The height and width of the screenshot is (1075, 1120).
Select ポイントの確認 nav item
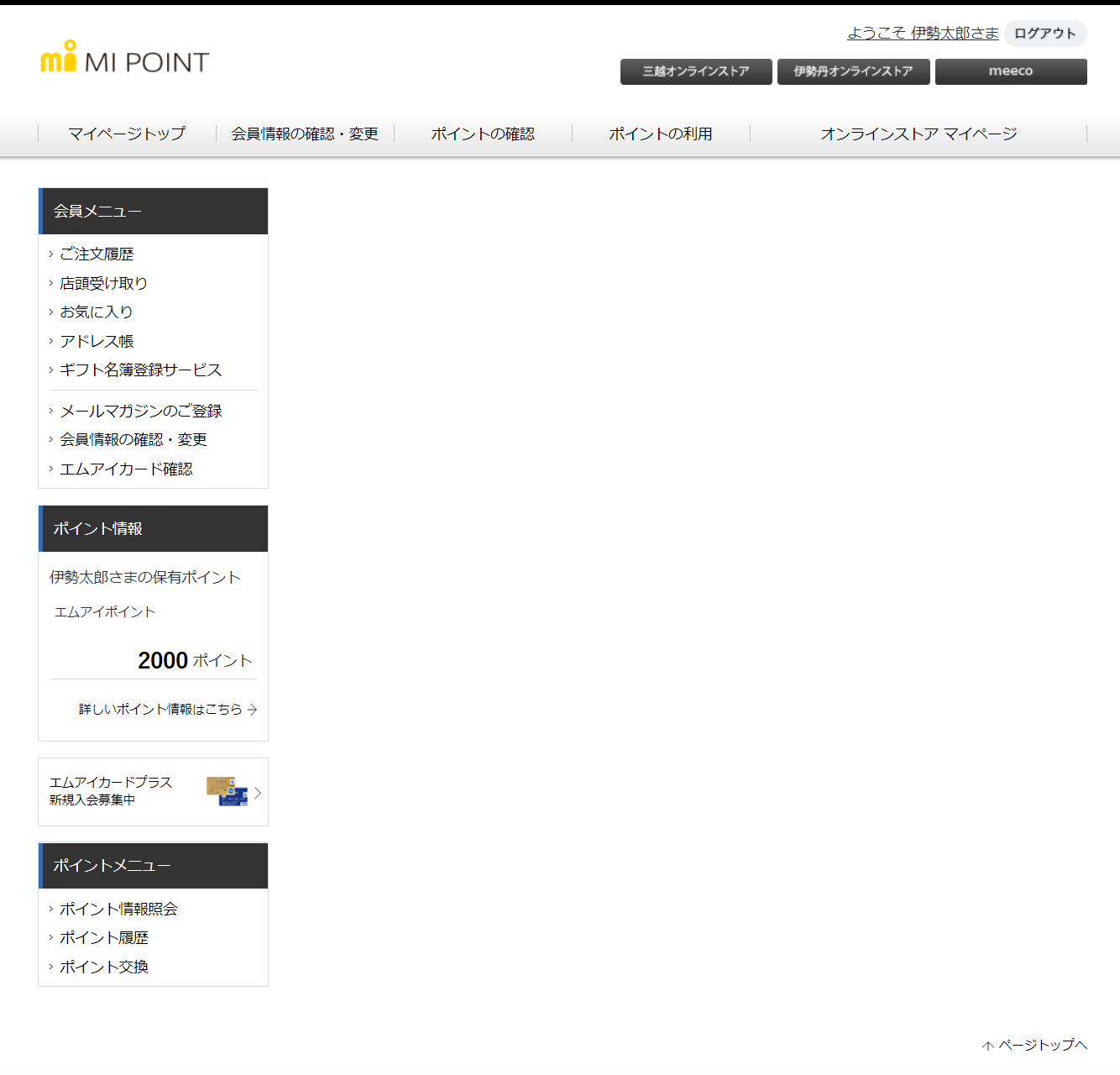[483, 134]
